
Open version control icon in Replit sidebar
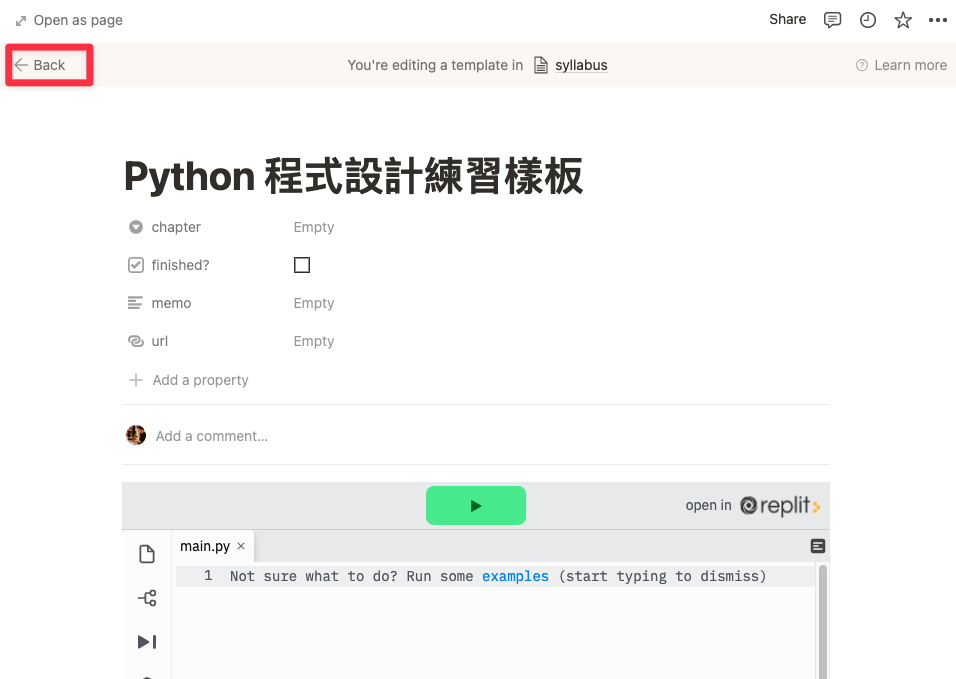coord(147,598)
